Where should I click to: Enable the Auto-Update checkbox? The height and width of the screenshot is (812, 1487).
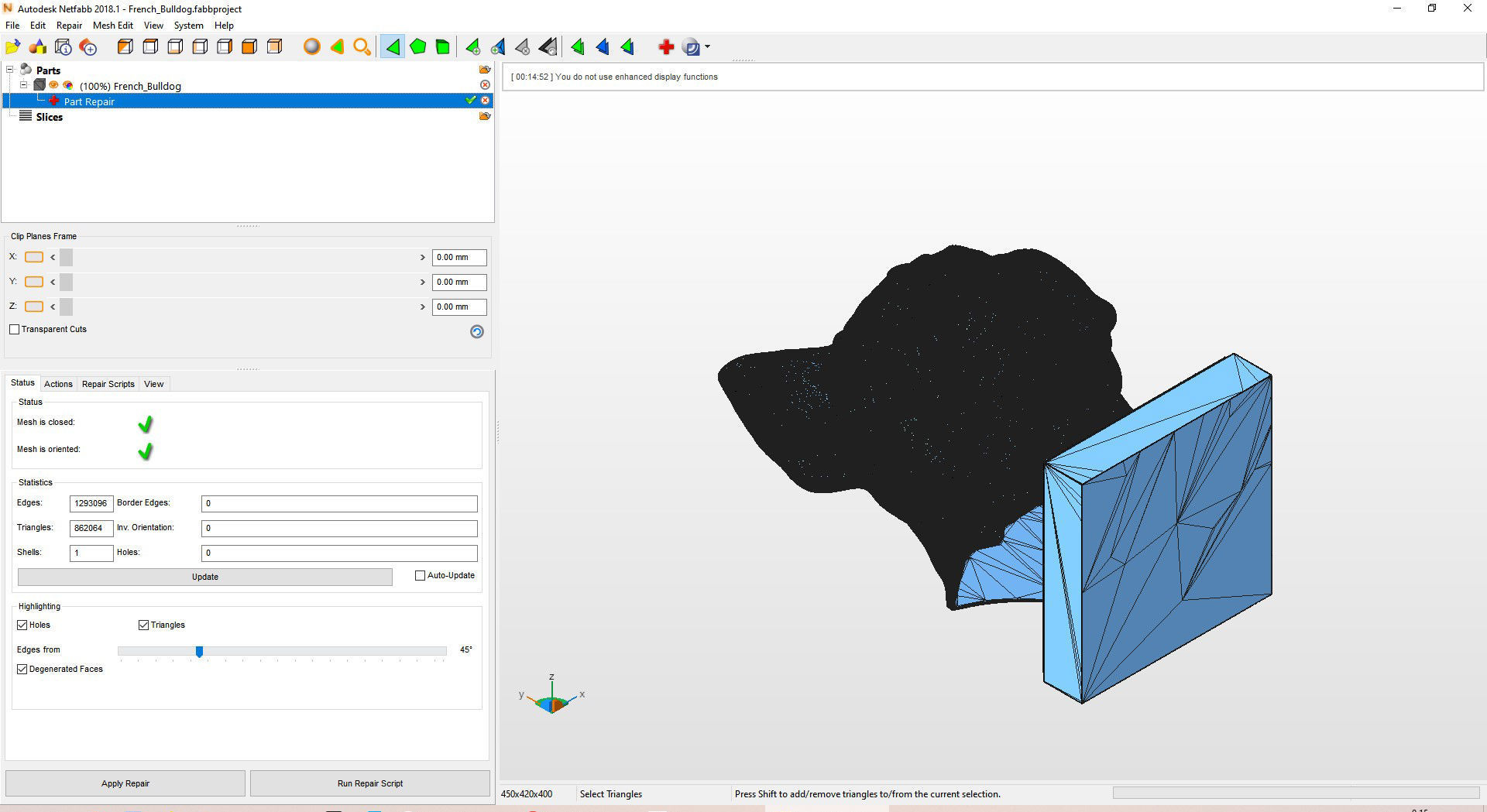pos(421,575)
